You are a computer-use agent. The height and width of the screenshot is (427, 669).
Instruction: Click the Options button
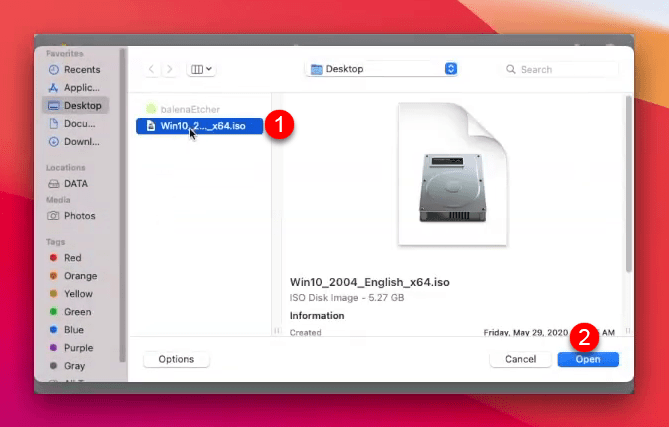[176, 359]
